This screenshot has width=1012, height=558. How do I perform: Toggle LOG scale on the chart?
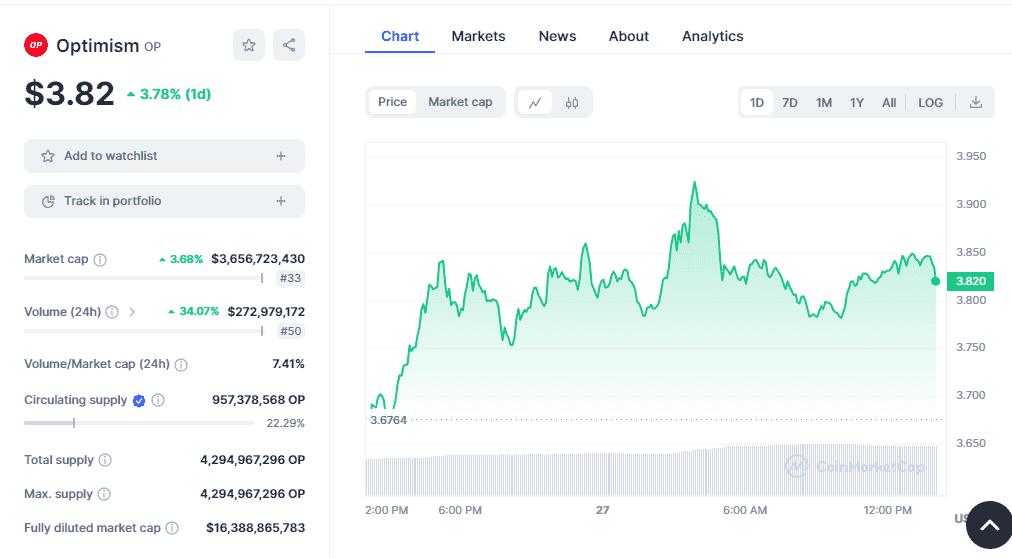pos(930,103)
